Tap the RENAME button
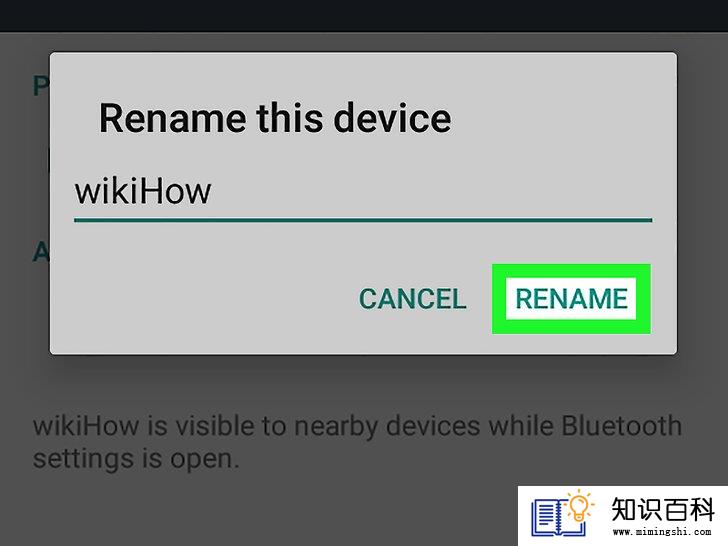The width and height of the screenshot is (728, 546). point(571,299)
